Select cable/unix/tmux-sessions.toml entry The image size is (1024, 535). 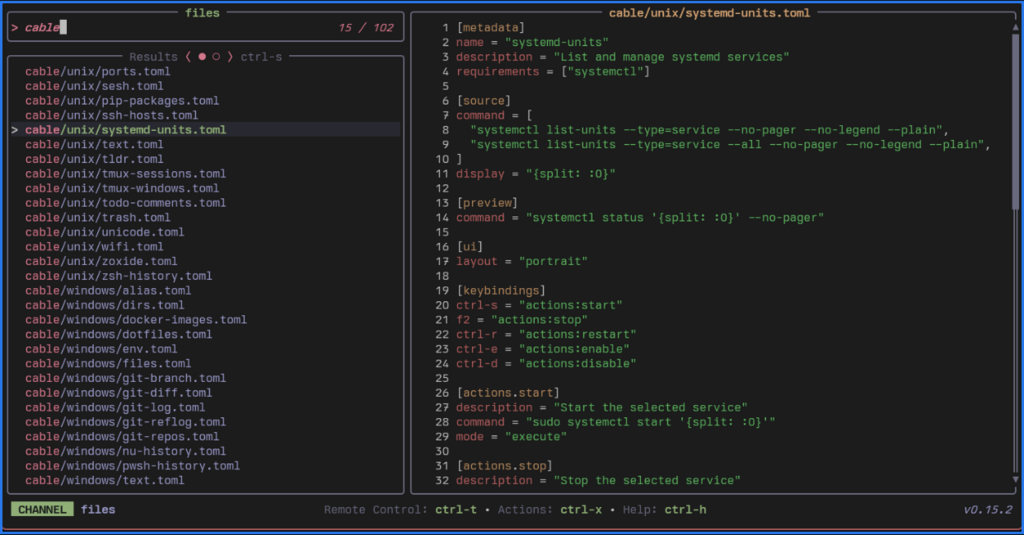(125, 174)
